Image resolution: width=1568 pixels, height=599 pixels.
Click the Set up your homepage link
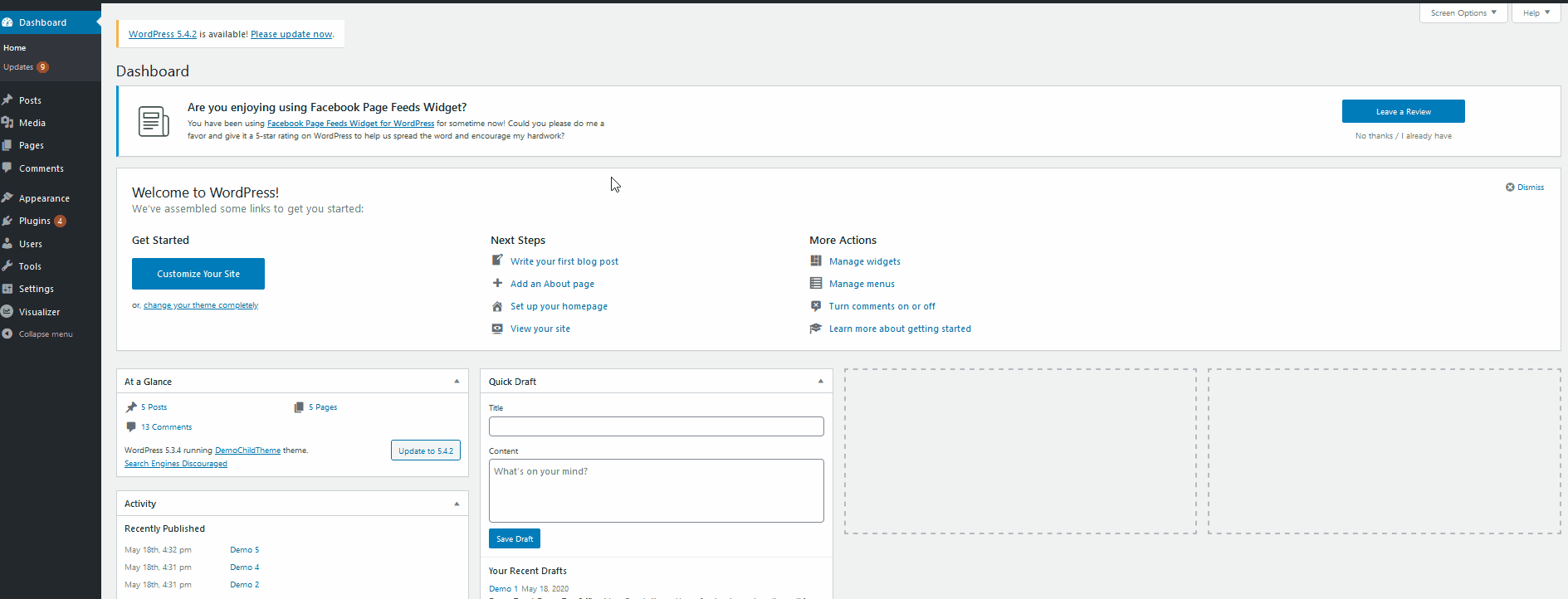point(559,306)
